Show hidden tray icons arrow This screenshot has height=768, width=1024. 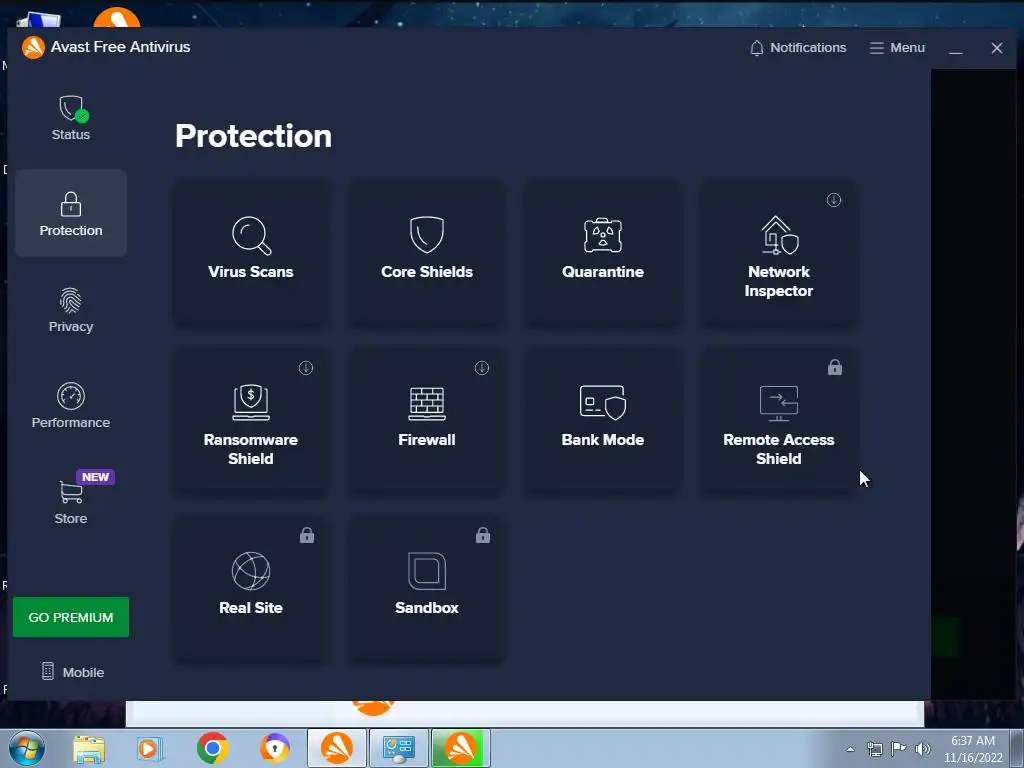[x=850, y=749]
